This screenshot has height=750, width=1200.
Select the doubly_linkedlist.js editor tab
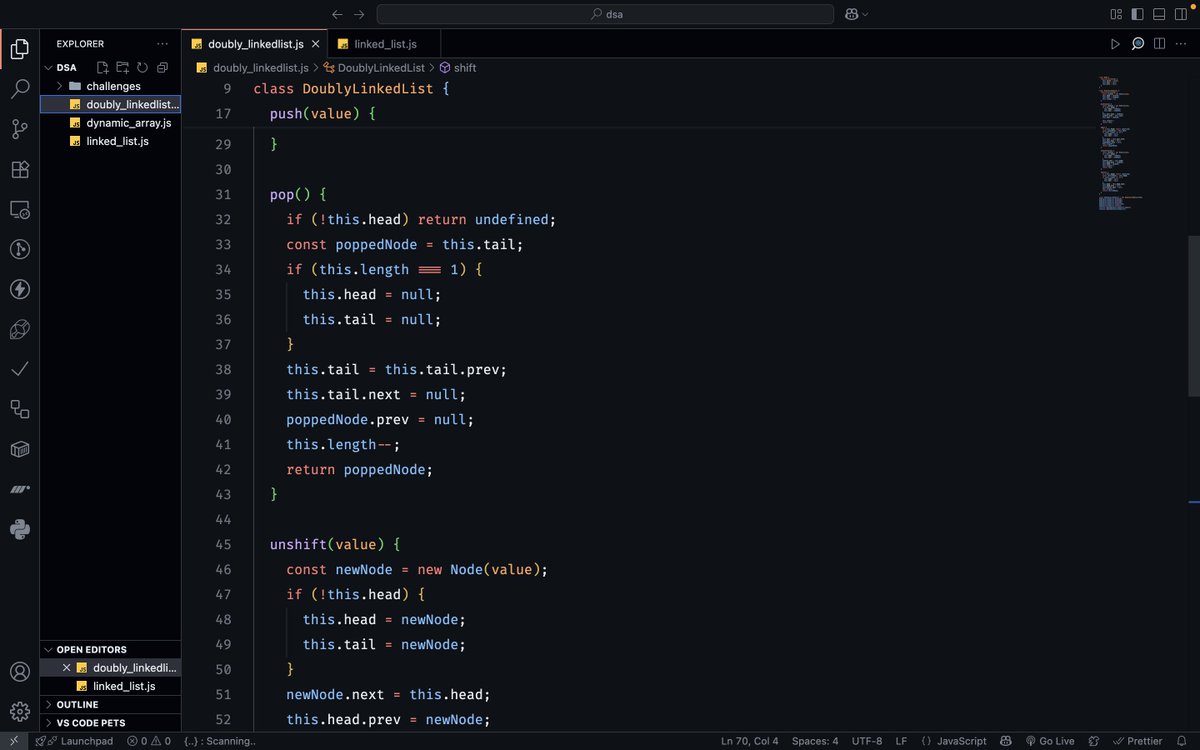tap(255, 44)
